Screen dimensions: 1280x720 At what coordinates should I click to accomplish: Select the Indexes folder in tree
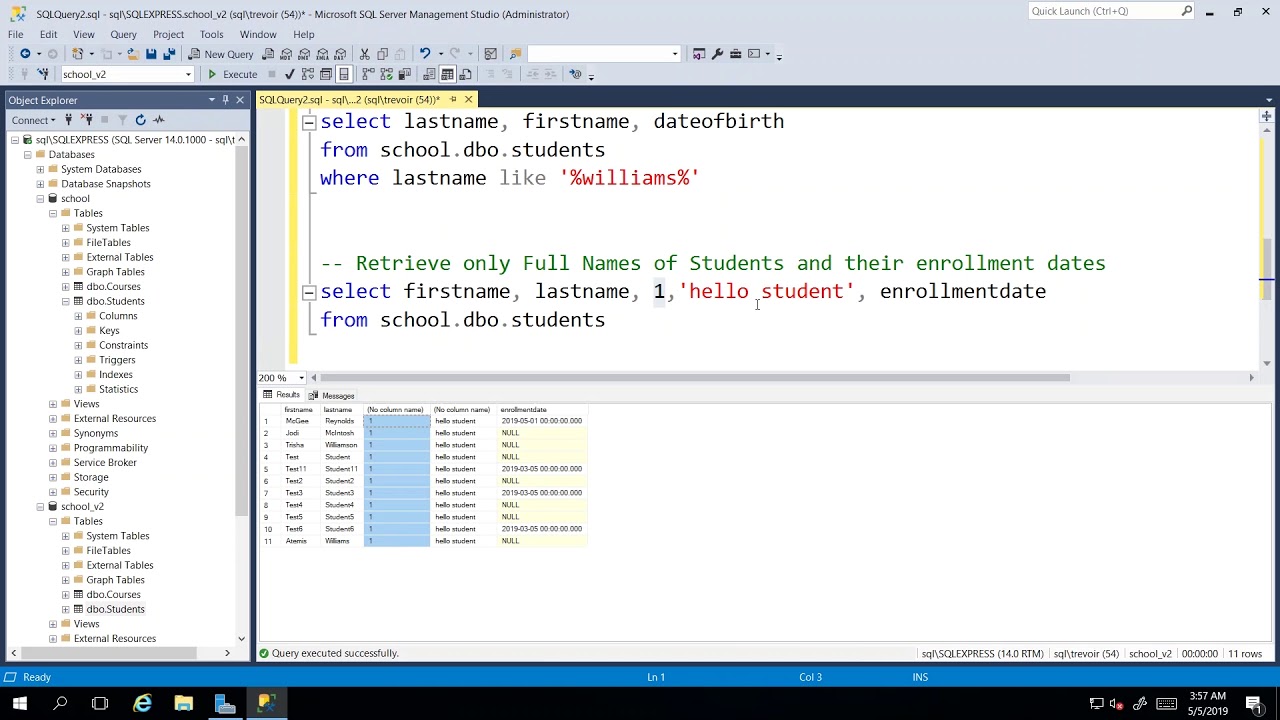[x=116, y=375]
